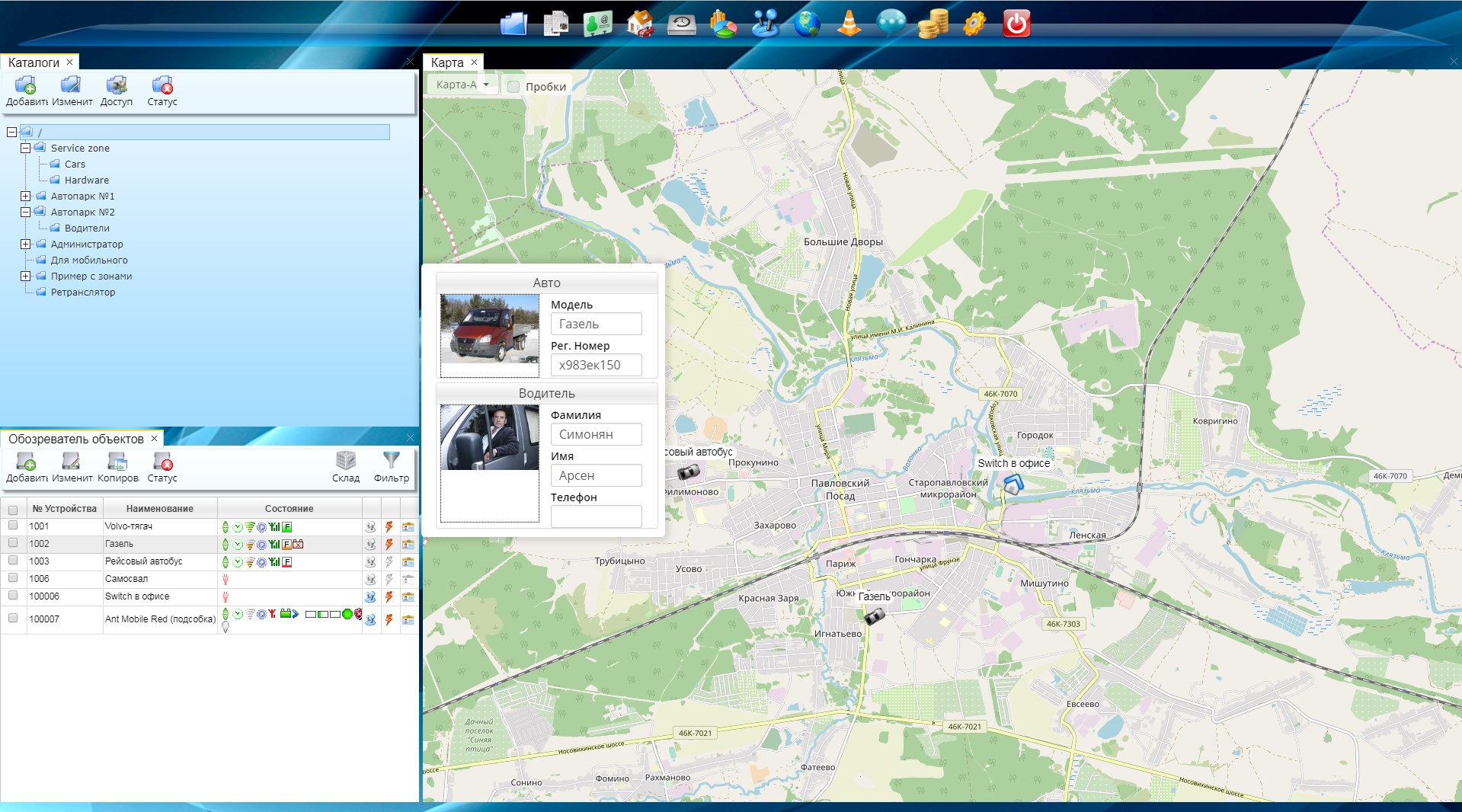The width and height of the screenshot is (1462, 812).
Task: Select the Обозреватель объектов tab
Action: tap(75, 439)
